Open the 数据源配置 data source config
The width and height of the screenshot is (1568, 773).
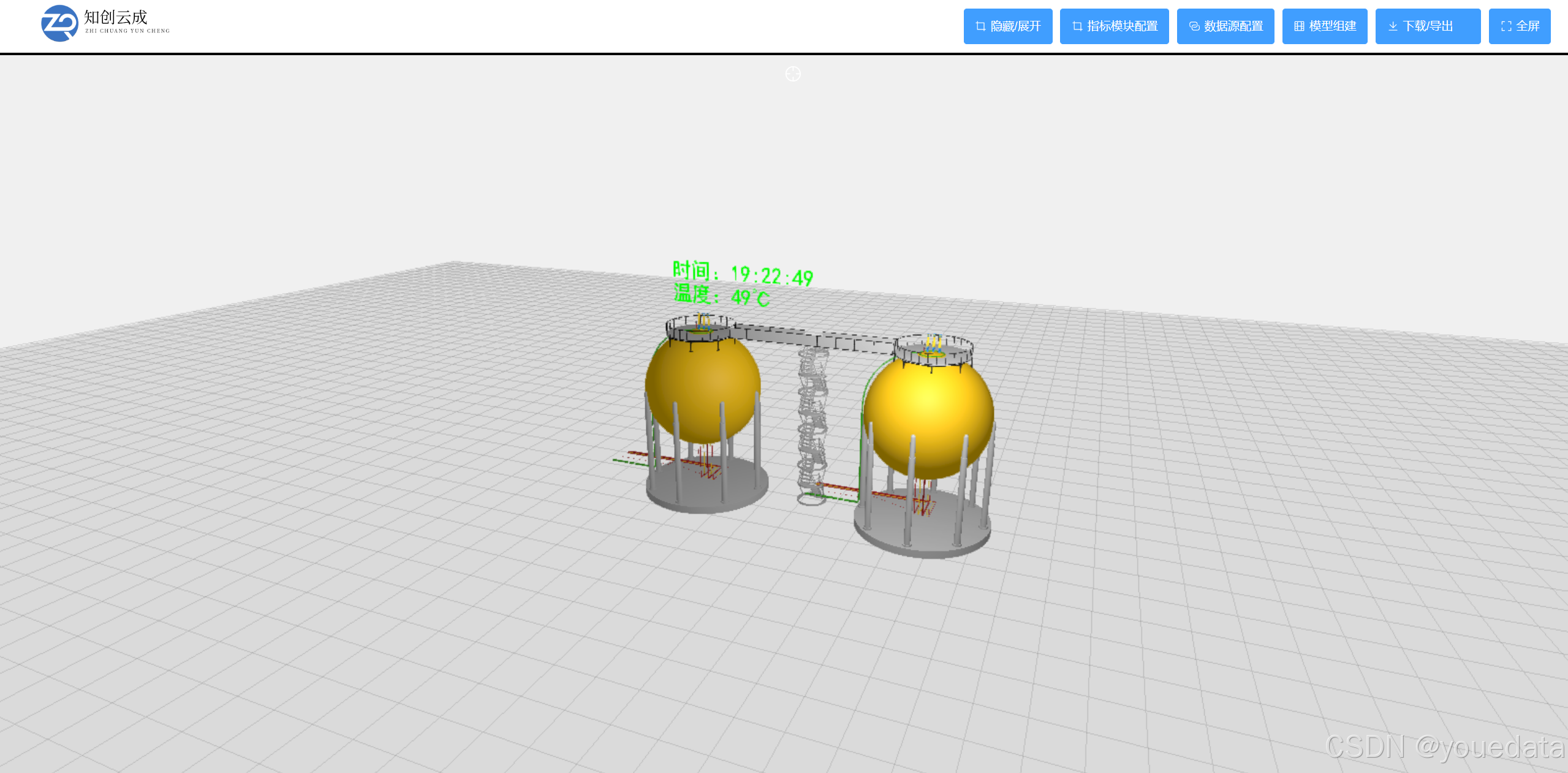tap(1233, 26)
